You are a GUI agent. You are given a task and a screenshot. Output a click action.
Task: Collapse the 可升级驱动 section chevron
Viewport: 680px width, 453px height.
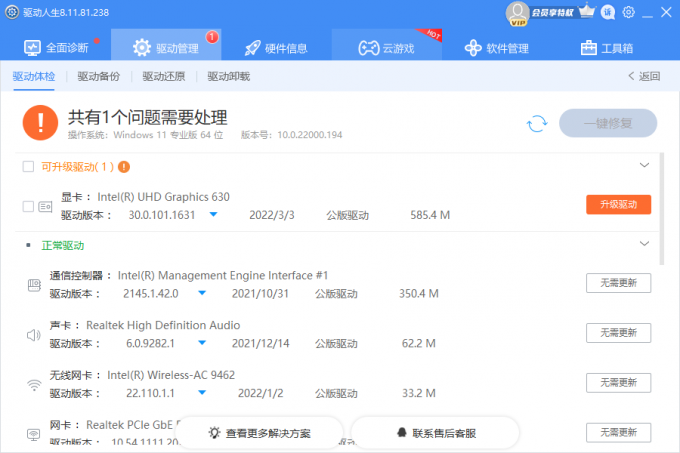(644, 165)
